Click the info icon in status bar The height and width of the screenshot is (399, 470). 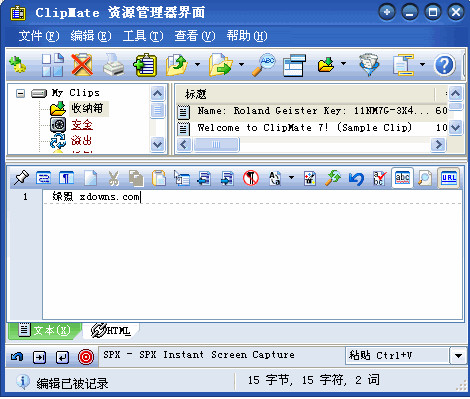23,381
